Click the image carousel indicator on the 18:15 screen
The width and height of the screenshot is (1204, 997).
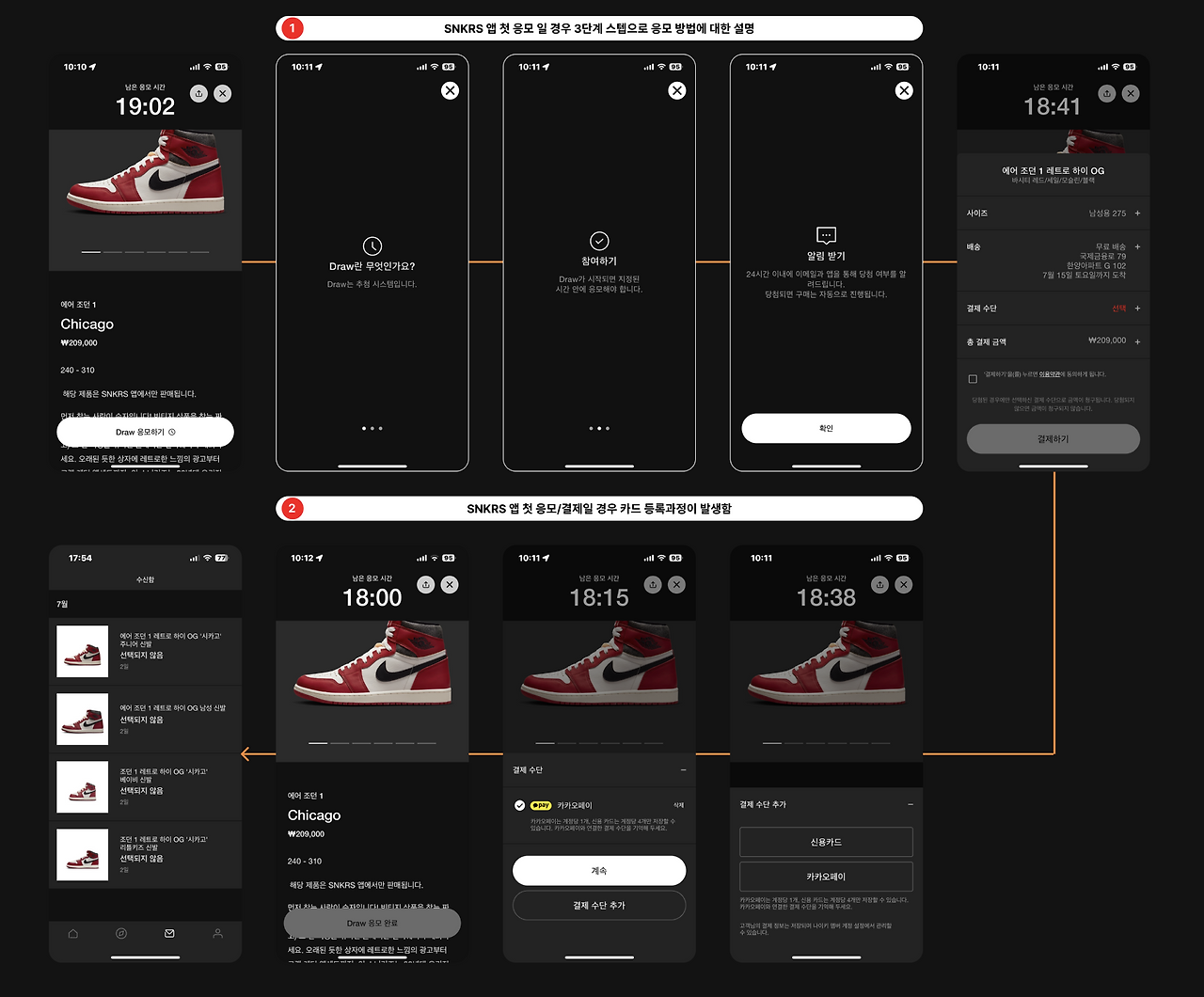click(x=599, y=743)
